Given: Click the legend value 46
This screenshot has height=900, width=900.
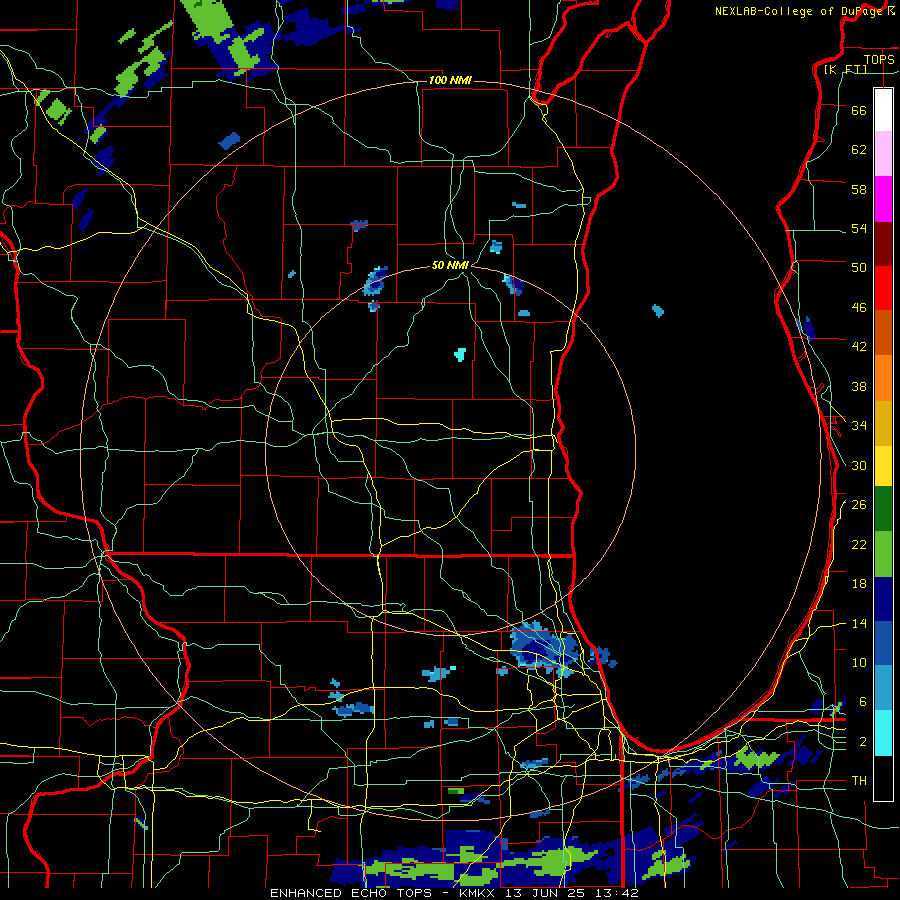Looking at the screenshot, I should (859, 308).
